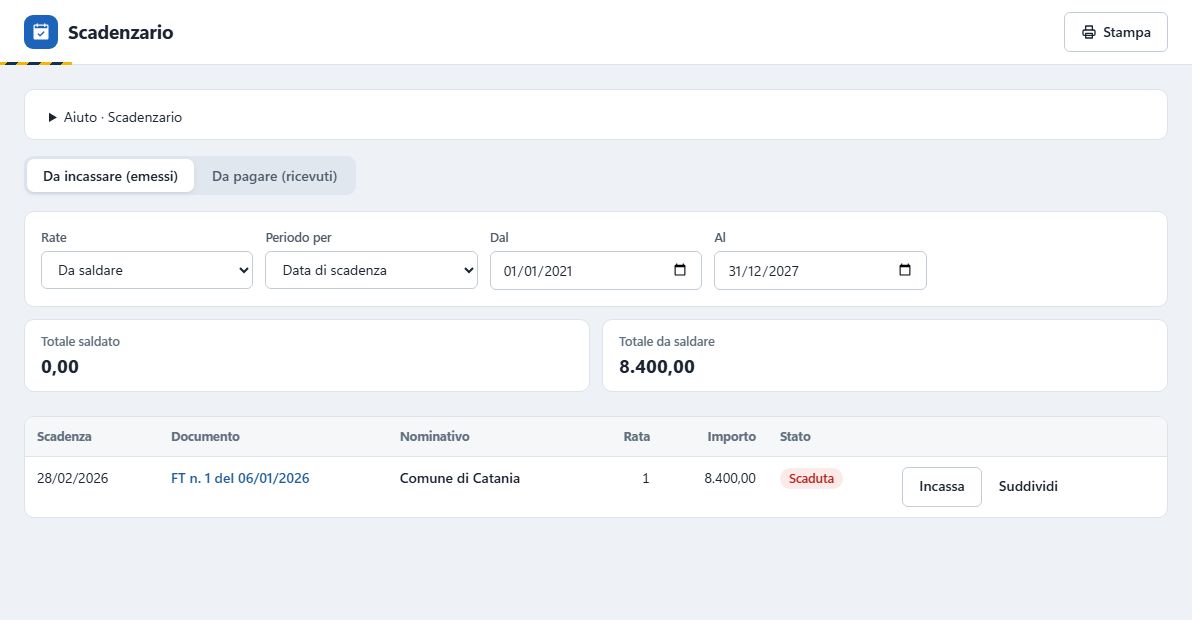
Task: Click Incassa for Comune di Catania
Action: coord(941,486)
